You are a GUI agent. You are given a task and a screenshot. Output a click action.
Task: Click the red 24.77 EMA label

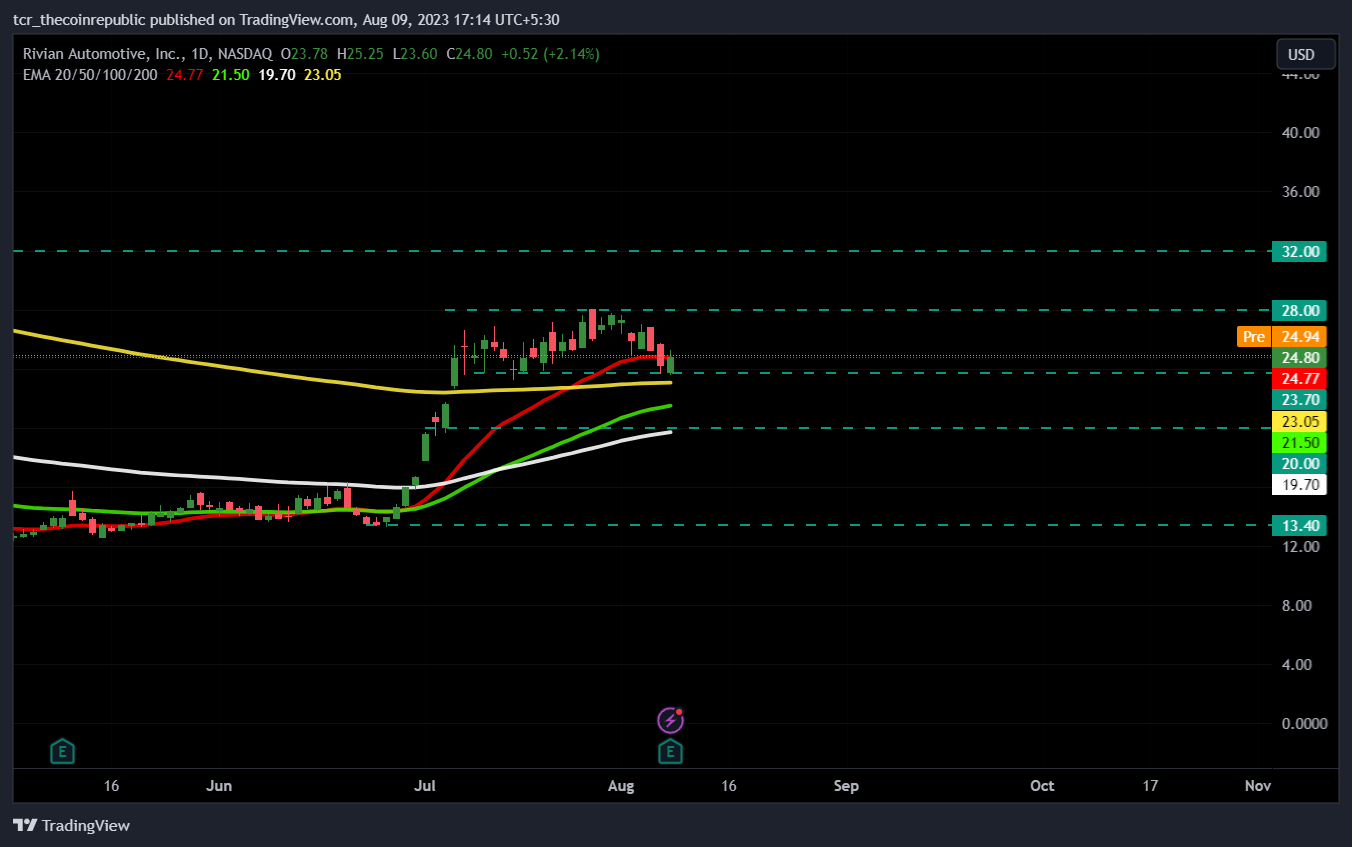click(x=1299, y=379)
